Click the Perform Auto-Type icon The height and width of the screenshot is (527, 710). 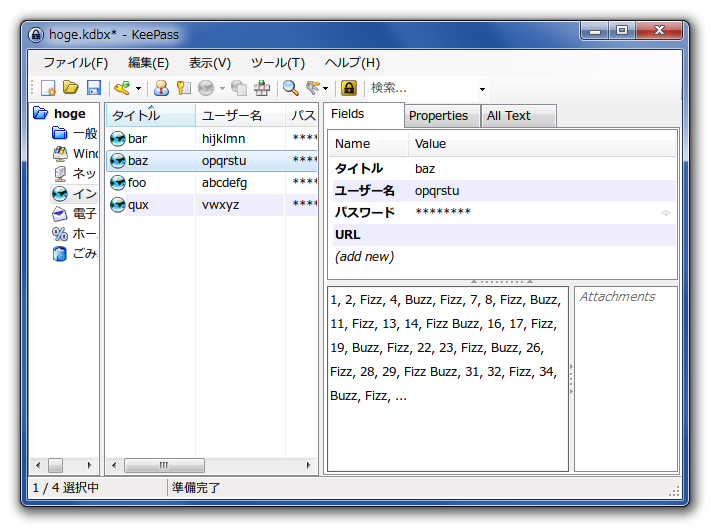coord(262,88)
